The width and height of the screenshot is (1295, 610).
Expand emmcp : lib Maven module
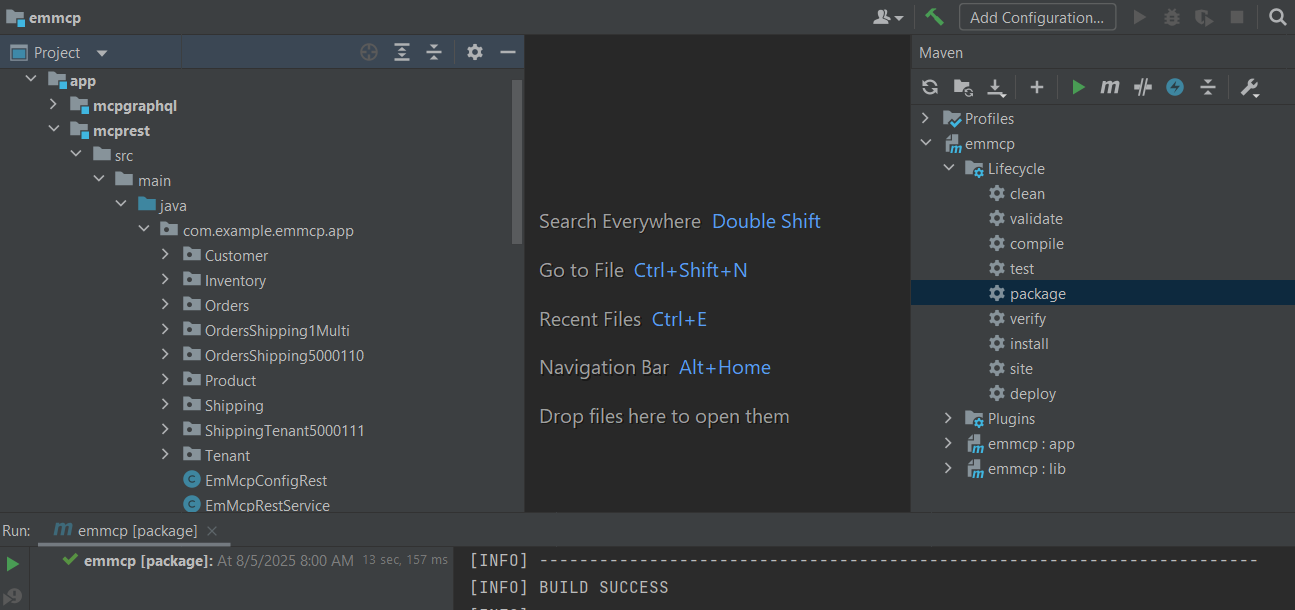[x=949, y=468]
